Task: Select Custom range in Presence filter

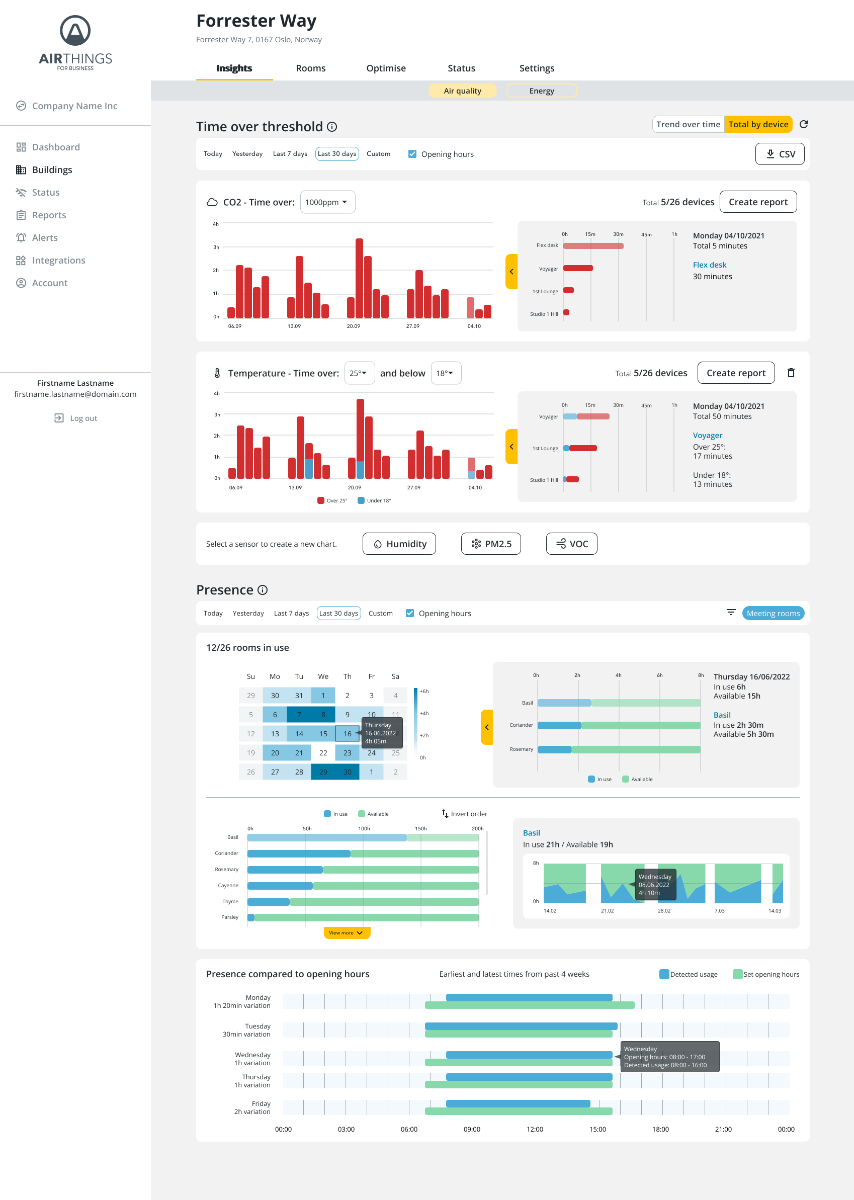Action: 380,613
